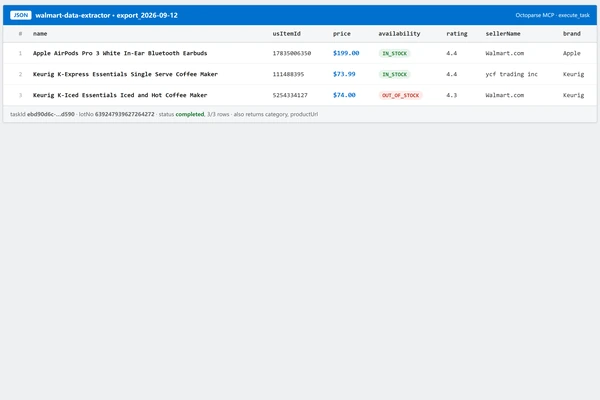The height and width of the screenshot is (400, 600).
Task: Click row number 1
Action: [20, 53]
